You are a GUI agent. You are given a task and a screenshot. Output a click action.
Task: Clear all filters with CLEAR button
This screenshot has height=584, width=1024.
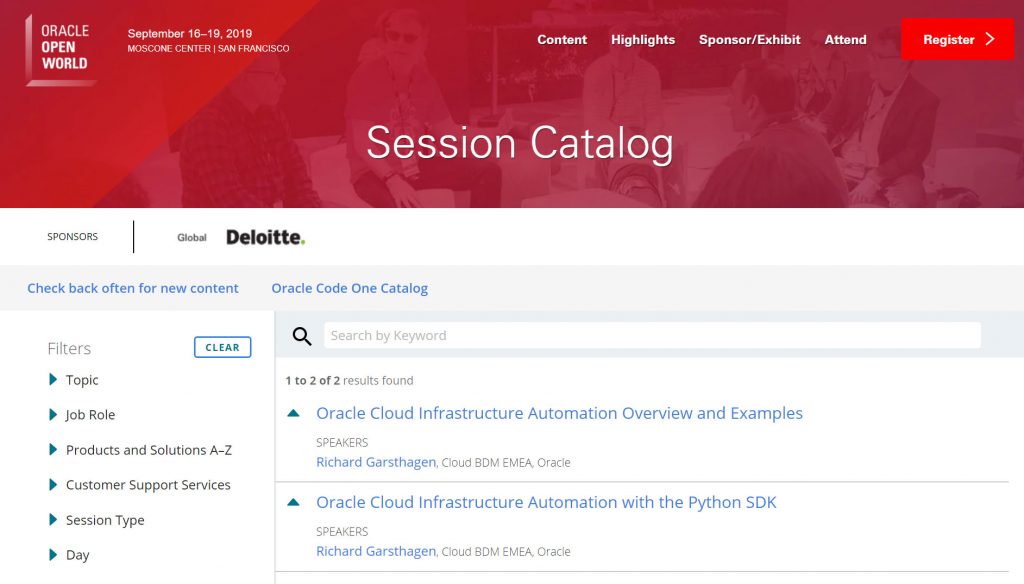pos(223,348)
